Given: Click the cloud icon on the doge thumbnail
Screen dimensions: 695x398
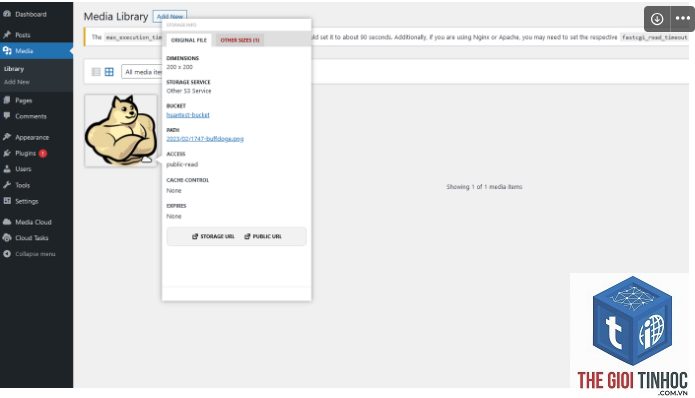Looking at the screenshot, I should [147, 159].
